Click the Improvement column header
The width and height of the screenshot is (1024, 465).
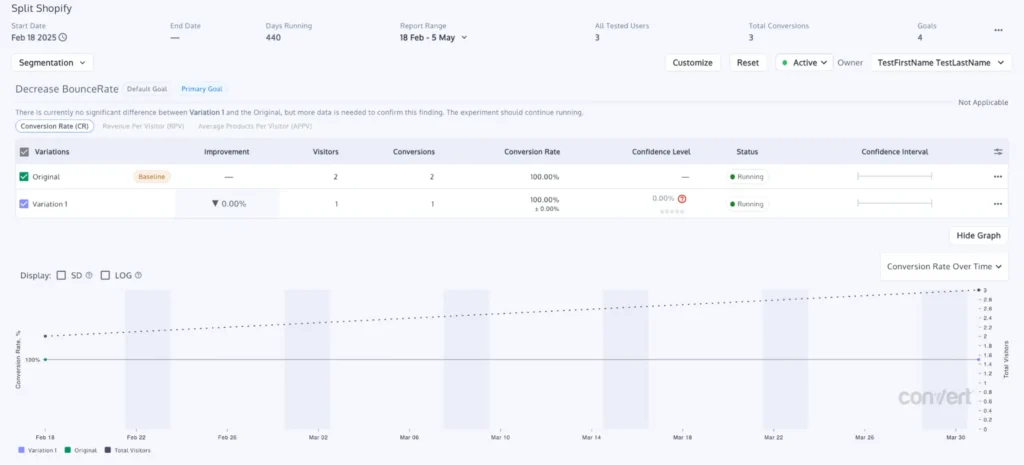(x=227, y=152)
